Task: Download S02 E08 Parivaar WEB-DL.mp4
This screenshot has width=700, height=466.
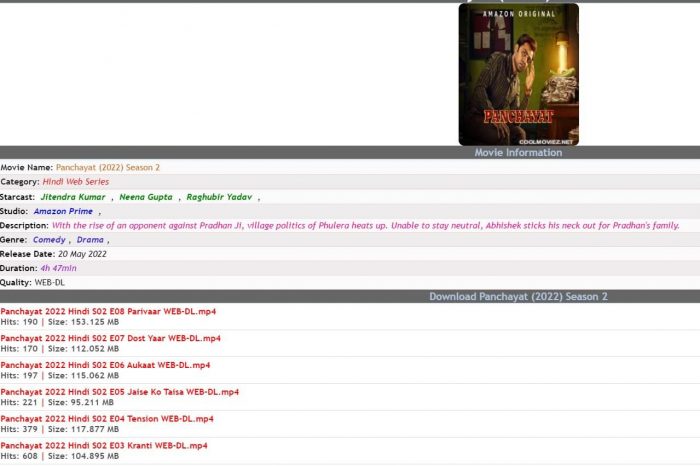Action: (x=108, y=312)
